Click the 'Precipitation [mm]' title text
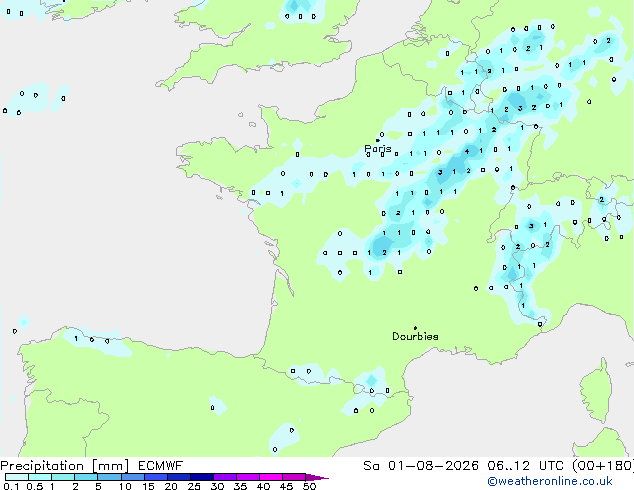This screenshot has width=634, height=490. pos(65,466)
